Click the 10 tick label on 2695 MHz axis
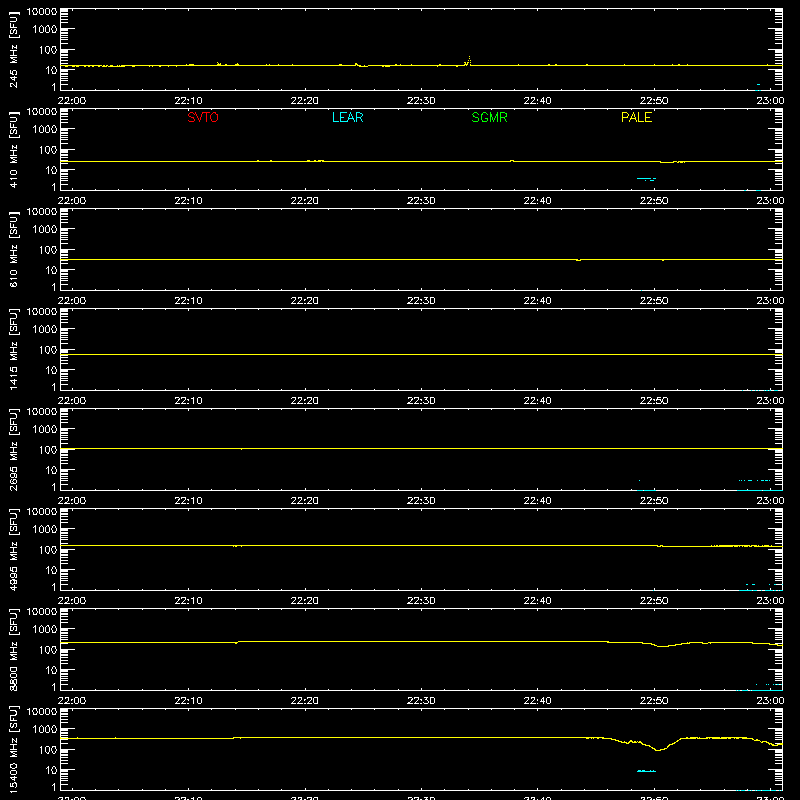Image resolution: width=800 pixels, height=800 pixels. coord(51,470)
